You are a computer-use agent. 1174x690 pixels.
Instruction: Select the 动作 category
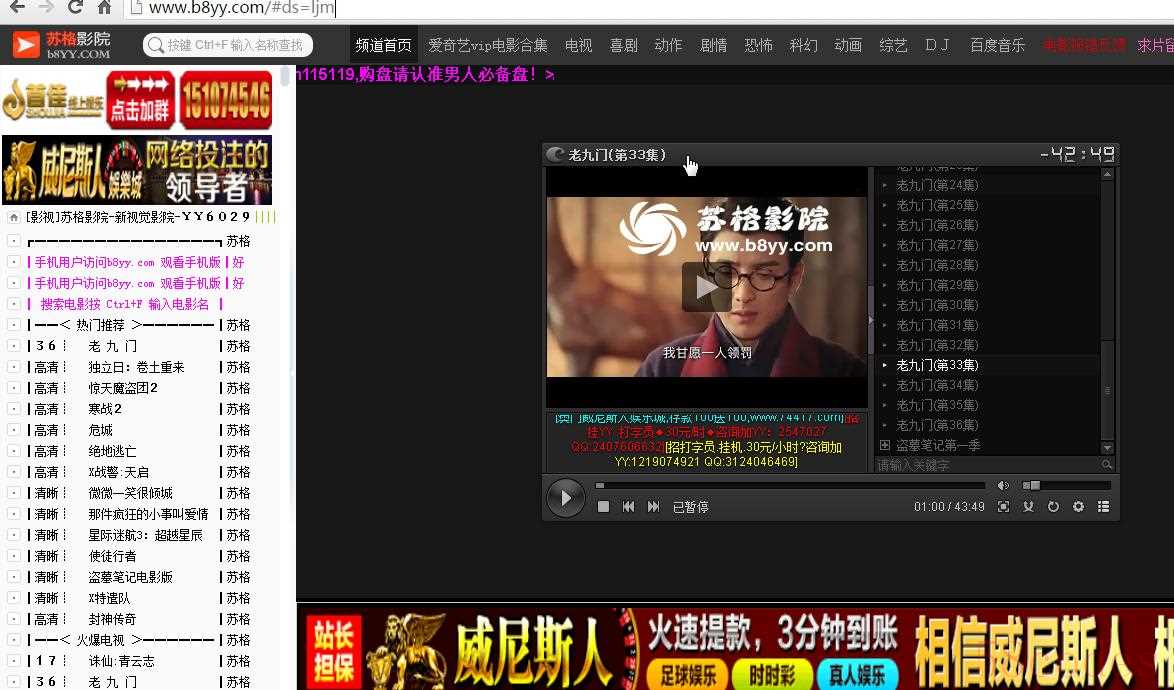coord(668,45)
